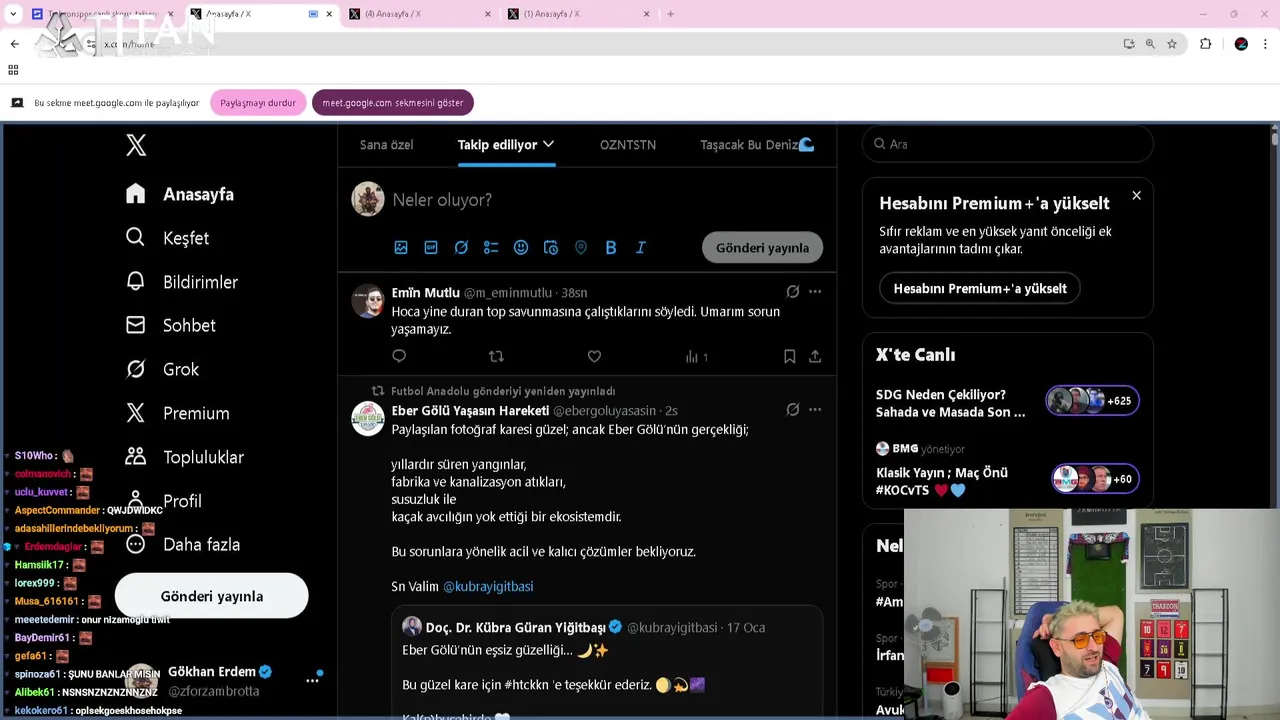Tag a location icon
Image resolution: width=1280 pixels, height=720 pixels.
tap(581, 247)
